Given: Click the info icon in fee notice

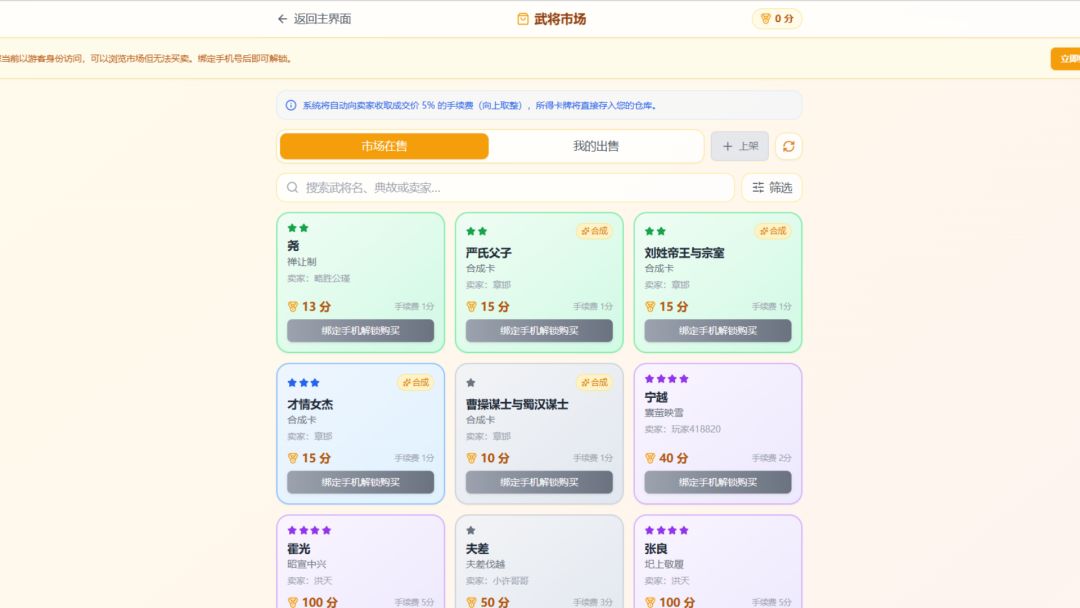Looking at the screenshot, I should [291, 105].
